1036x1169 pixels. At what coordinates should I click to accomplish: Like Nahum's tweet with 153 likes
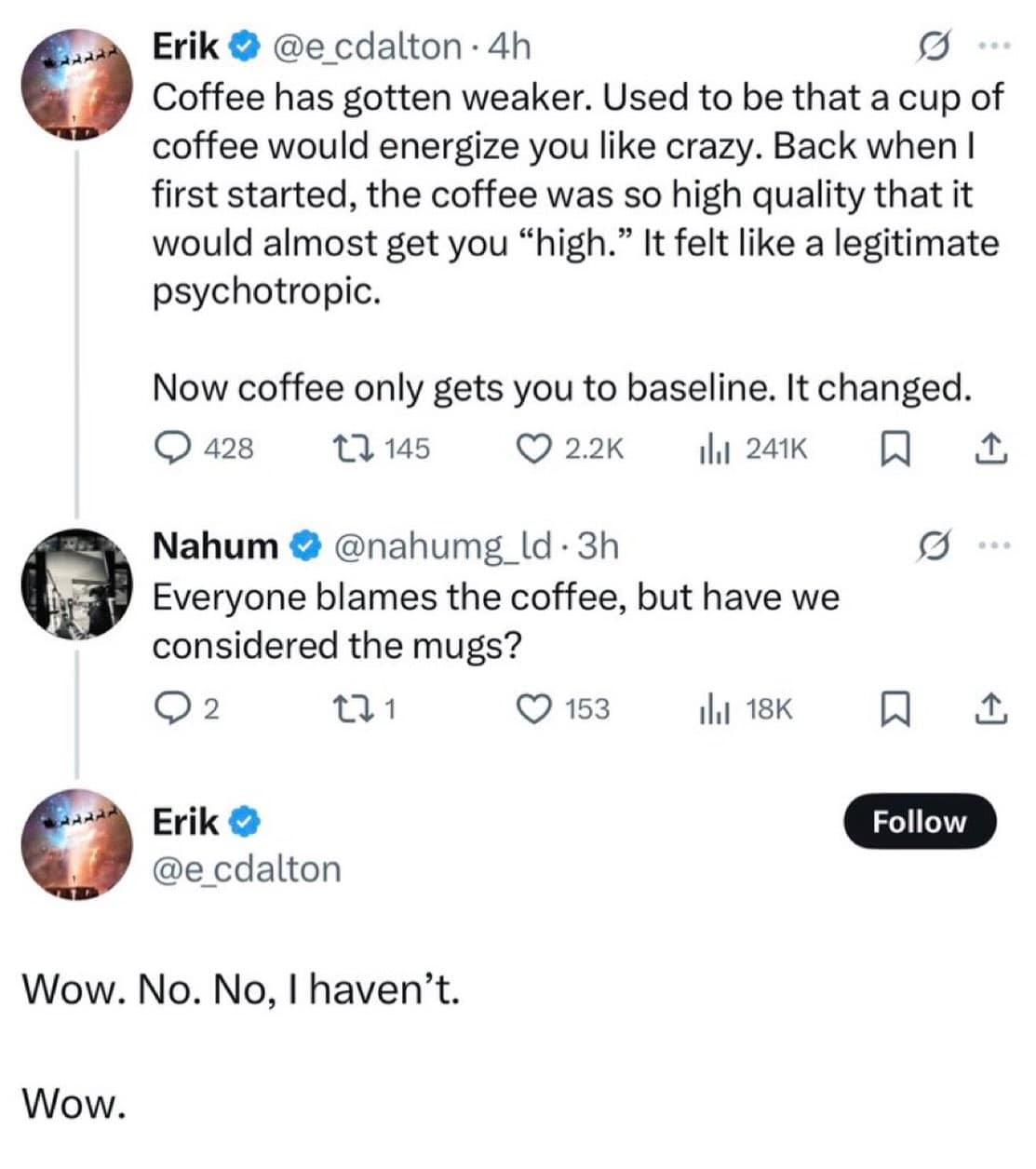click(x=534, y=709)
